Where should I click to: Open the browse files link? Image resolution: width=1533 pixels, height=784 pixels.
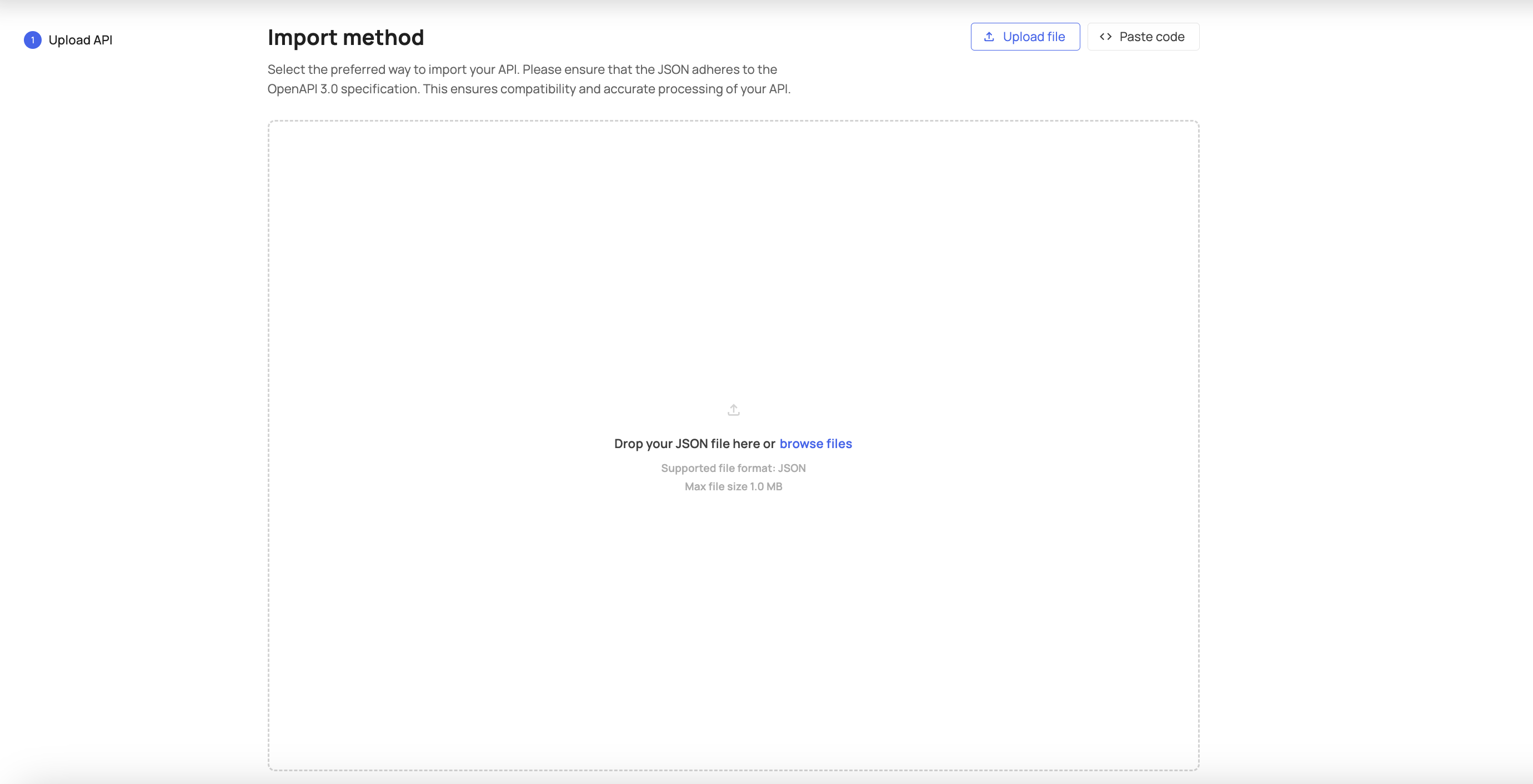(x=815, y=444)
